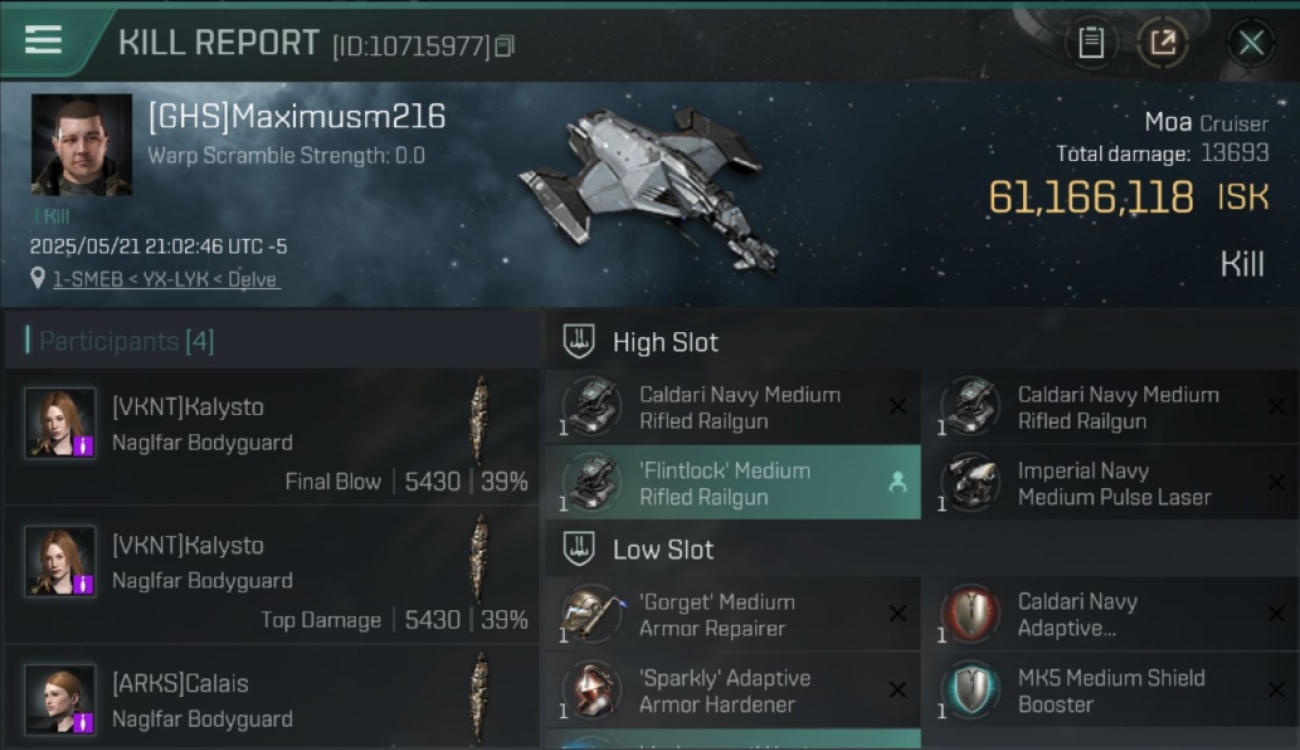
Task: Open the hamburger menu icon
Action: [x=43, y=41]
